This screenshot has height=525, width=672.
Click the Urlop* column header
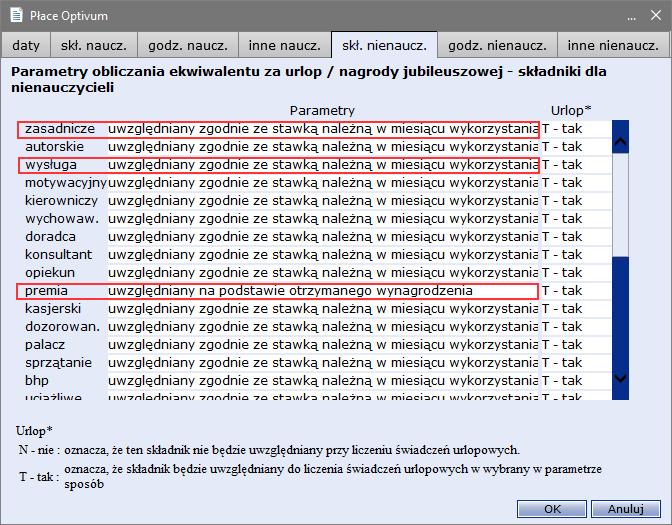point(571,110)
